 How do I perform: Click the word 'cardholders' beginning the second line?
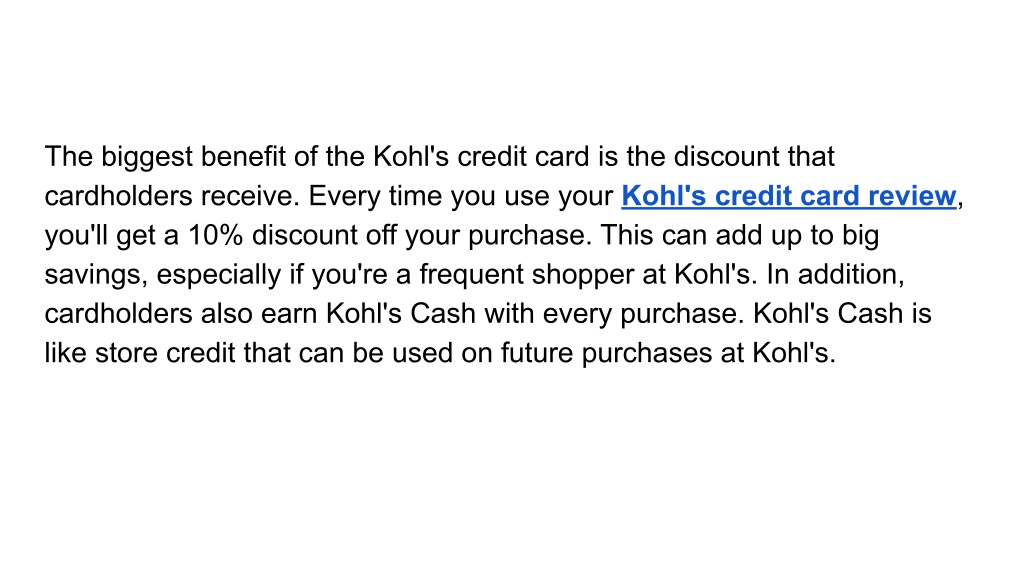pyautogui.click(x=118, y=196)
